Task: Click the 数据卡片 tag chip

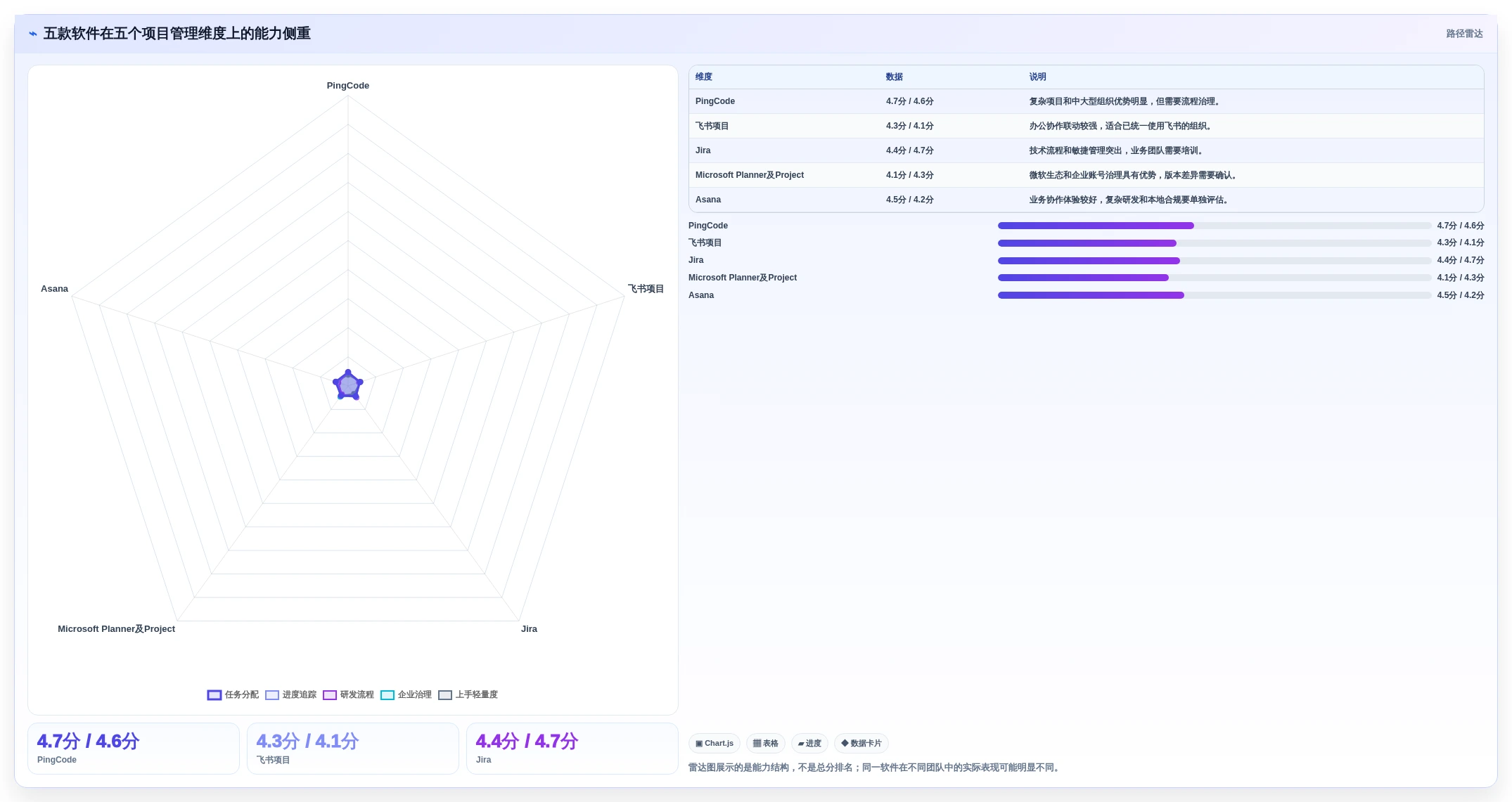Action: (x=861, y=743)
